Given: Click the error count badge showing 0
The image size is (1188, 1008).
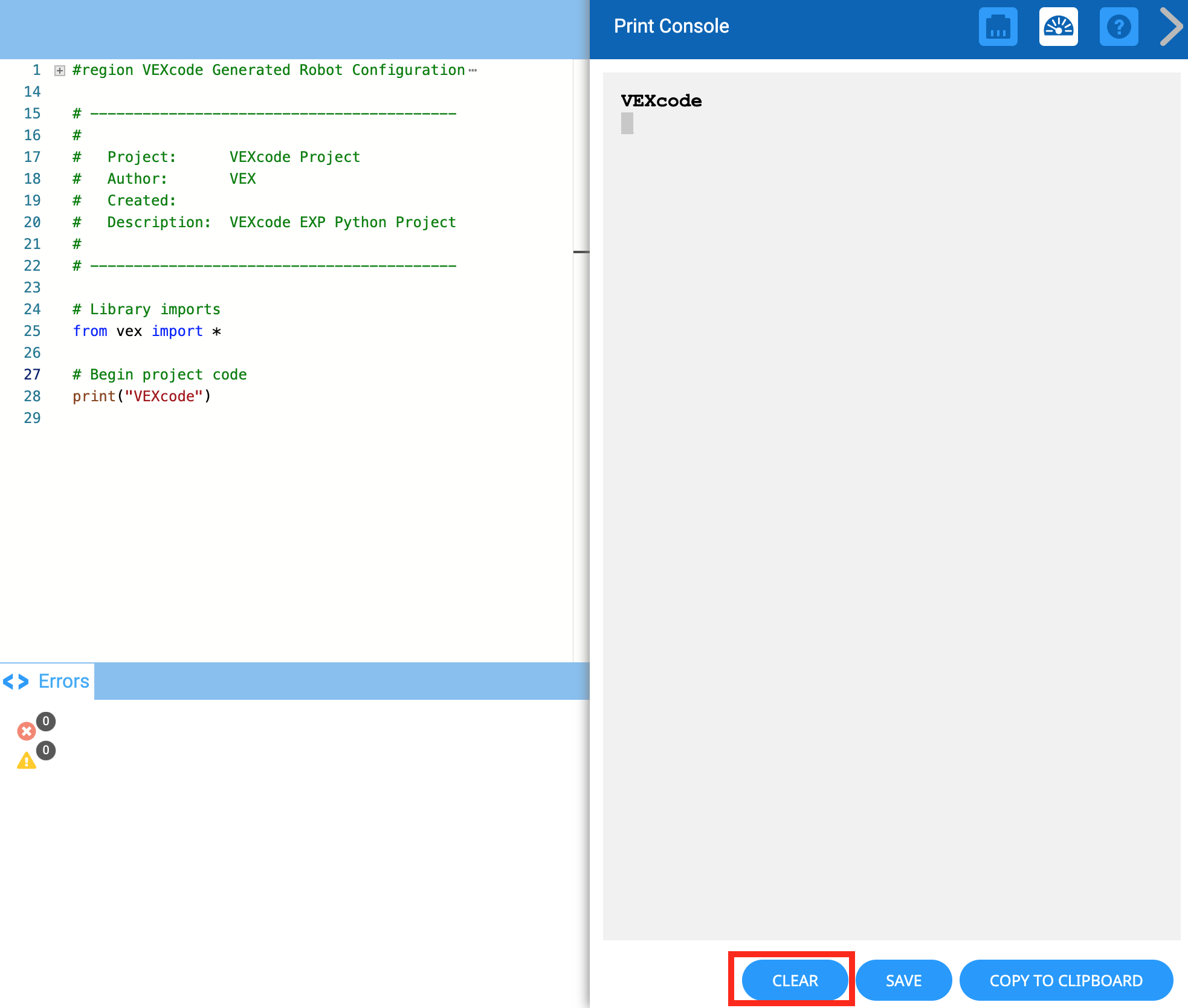Looking at the screenshot, I should pyautogui.click(x=46, y=721).
